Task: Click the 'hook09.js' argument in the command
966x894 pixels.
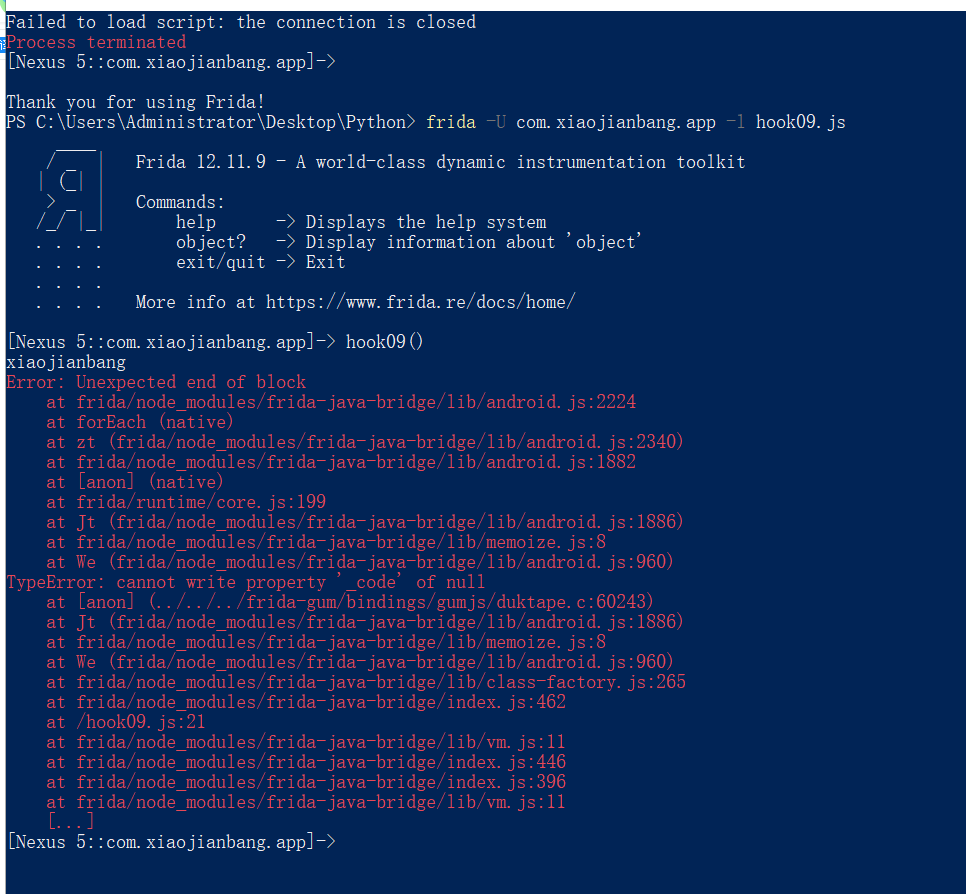Action: point(800,122)
